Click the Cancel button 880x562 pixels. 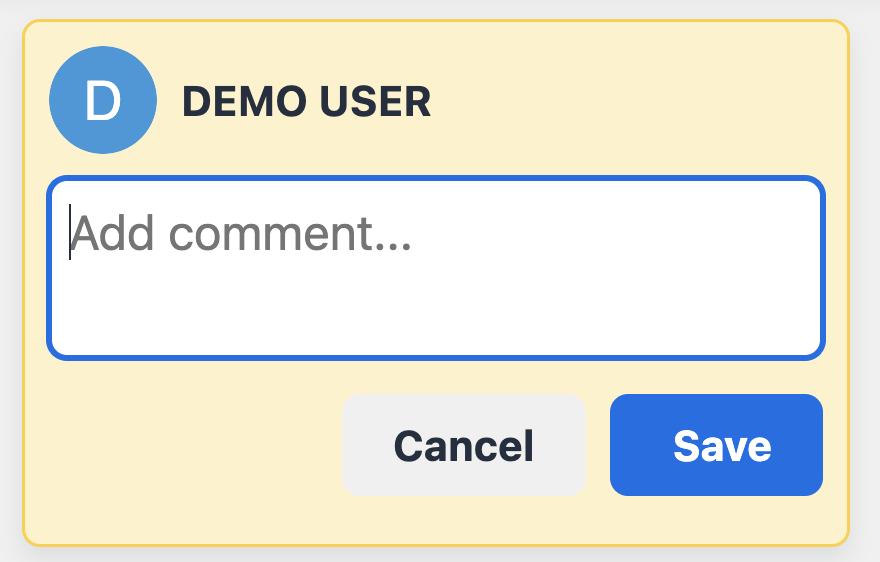463,445
